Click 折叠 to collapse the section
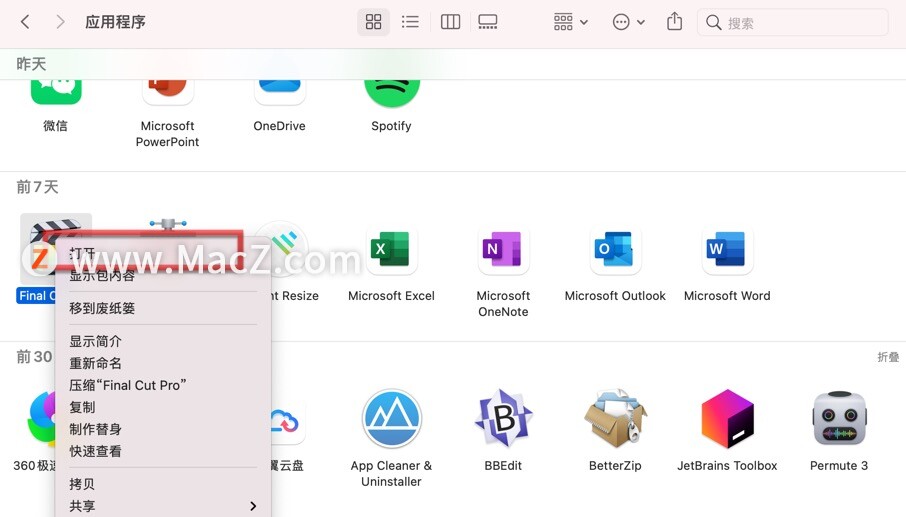This screenshot has width=906, height=517. click(x=888, y=357)
